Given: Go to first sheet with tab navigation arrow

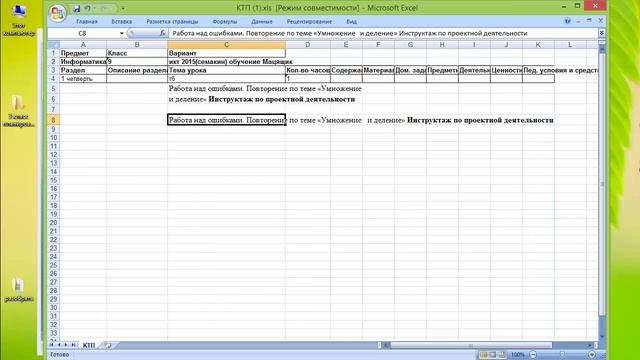Looking at the screenshot, I should click(x=52, y=345).
